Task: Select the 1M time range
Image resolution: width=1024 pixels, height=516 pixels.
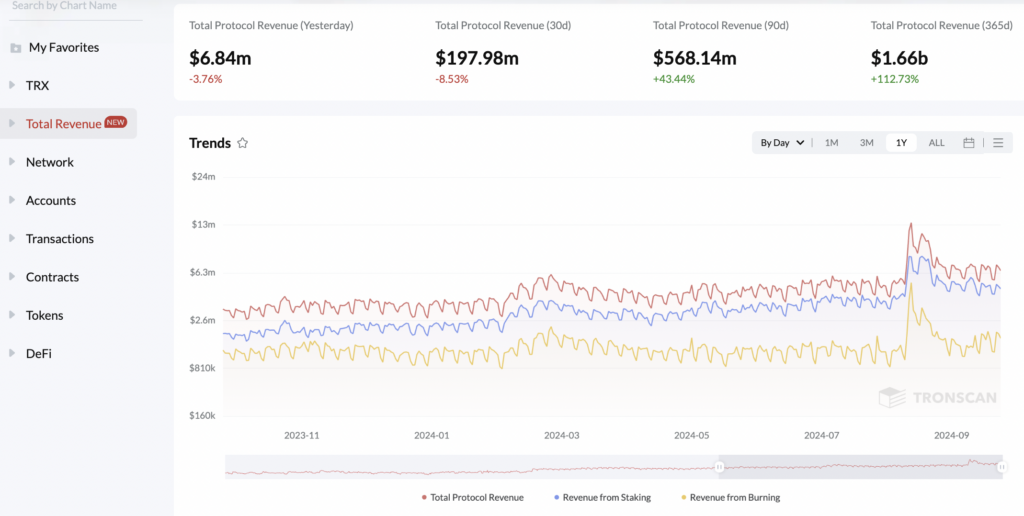Action: point(831,142)
